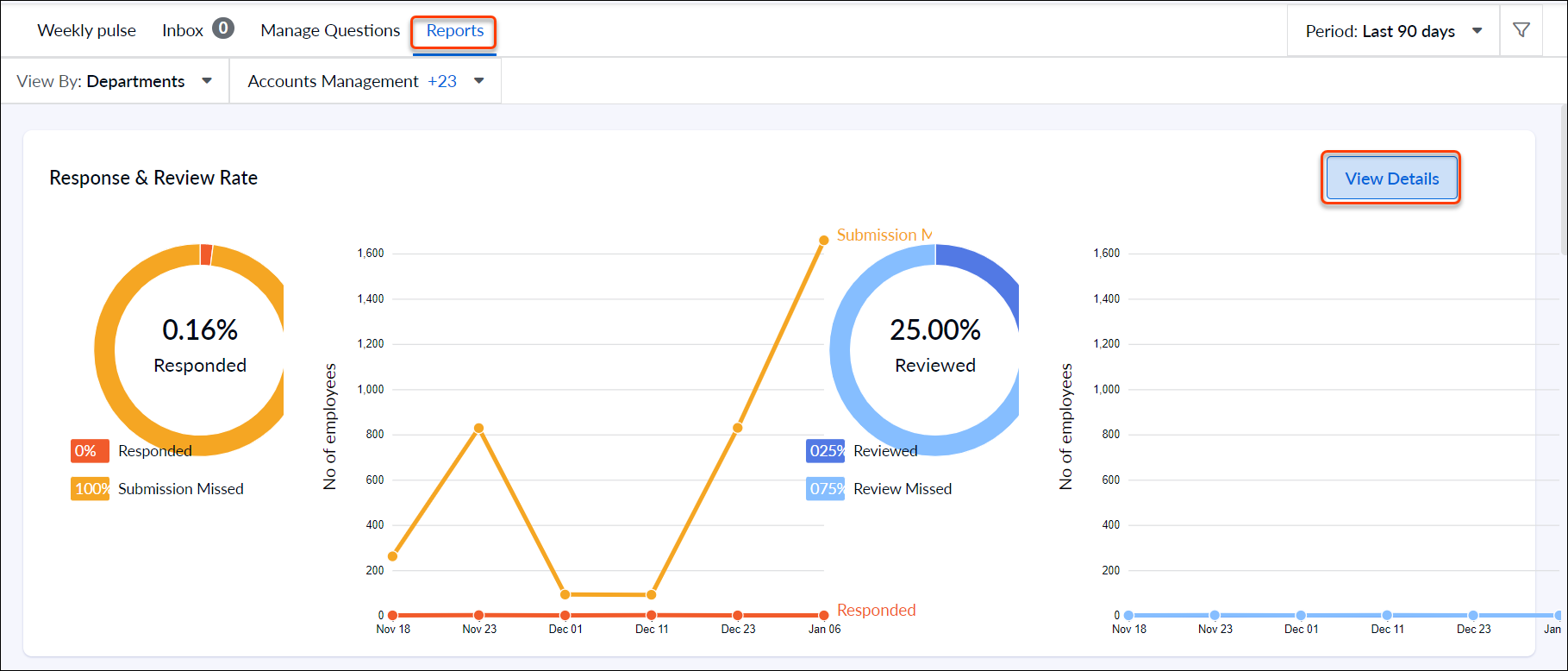Screen dimensions: 1568x671
Task: Click the Responded series Jan 06 point
Action: tap(823, 615)
